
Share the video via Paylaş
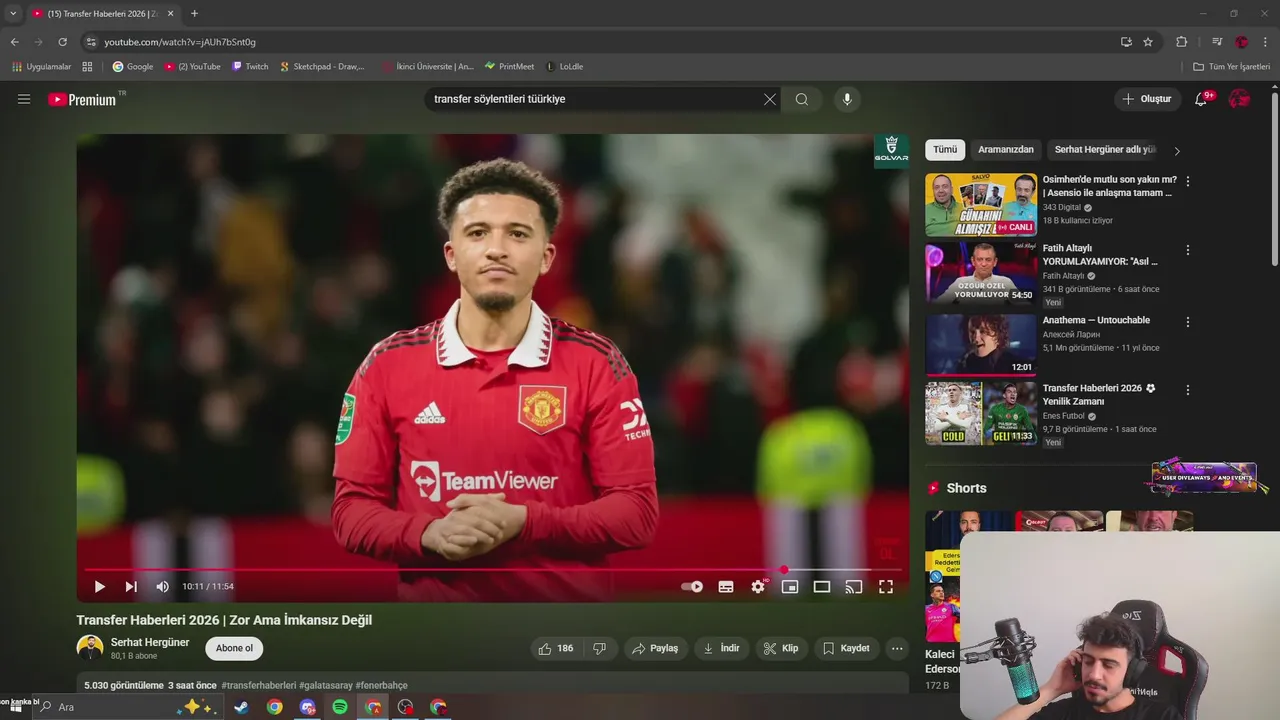pyautogui.click(x=655, y=648)
